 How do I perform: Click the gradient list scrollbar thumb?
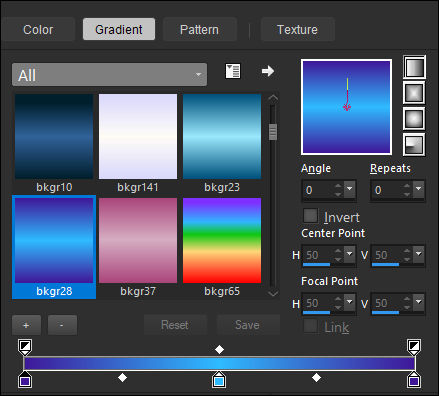(x=273, y=132)
